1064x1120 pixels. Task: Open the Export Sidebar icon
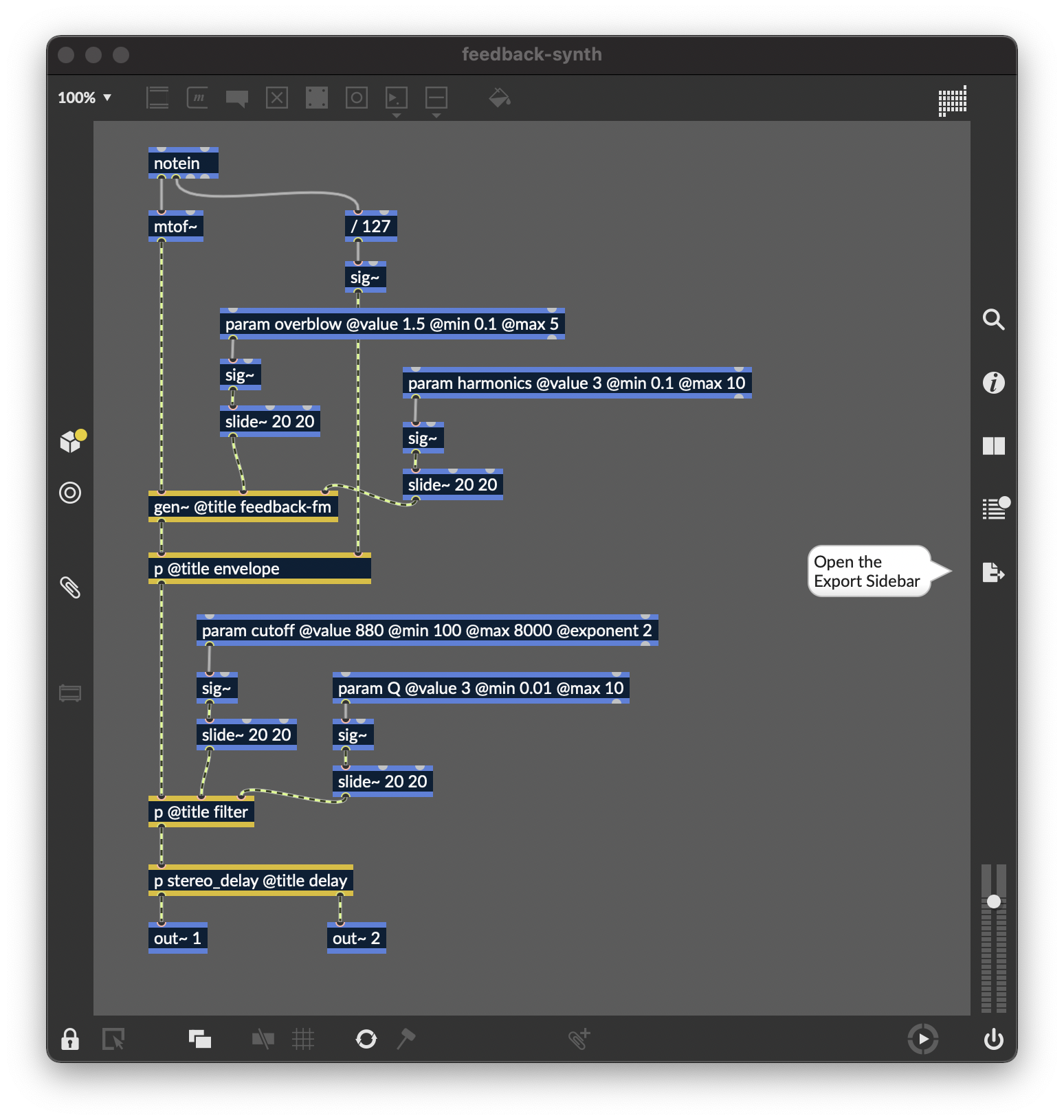point(993,572)
